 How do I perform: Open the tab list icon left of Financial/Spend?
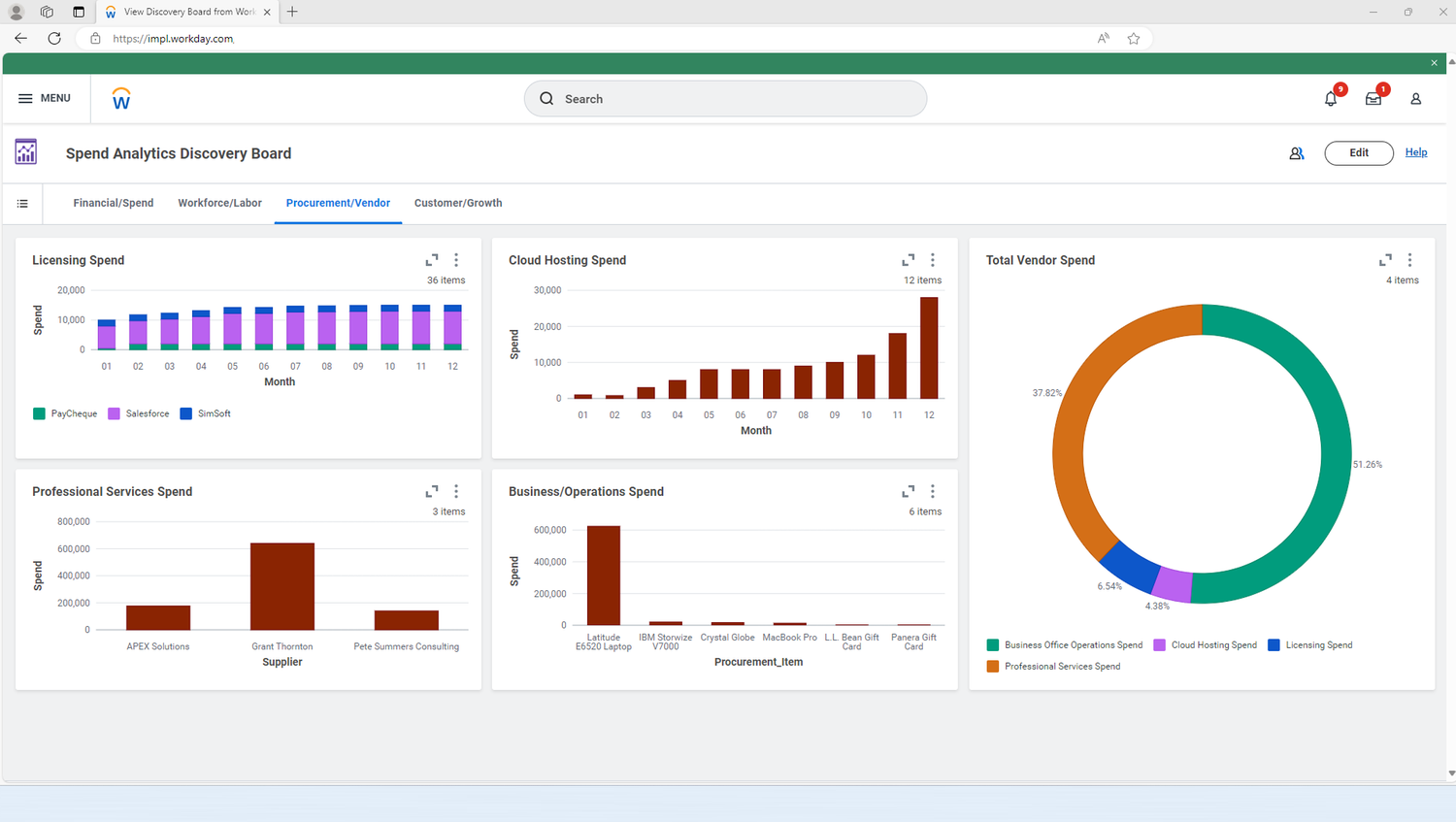[22, 203]
